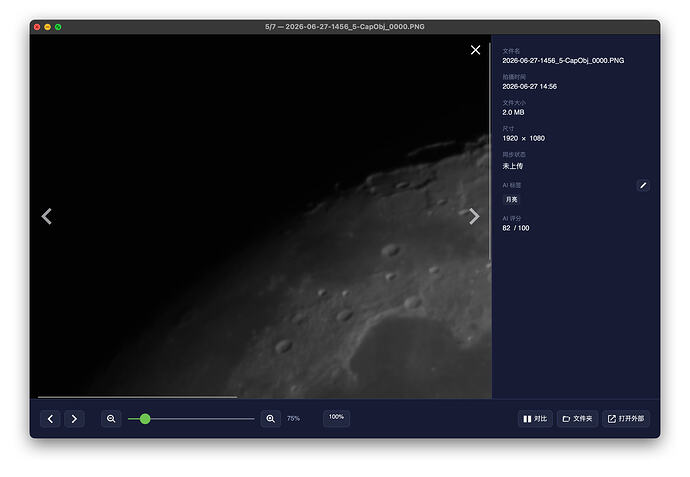Click the vertical scrollbar beside the image

coord(490,151)
